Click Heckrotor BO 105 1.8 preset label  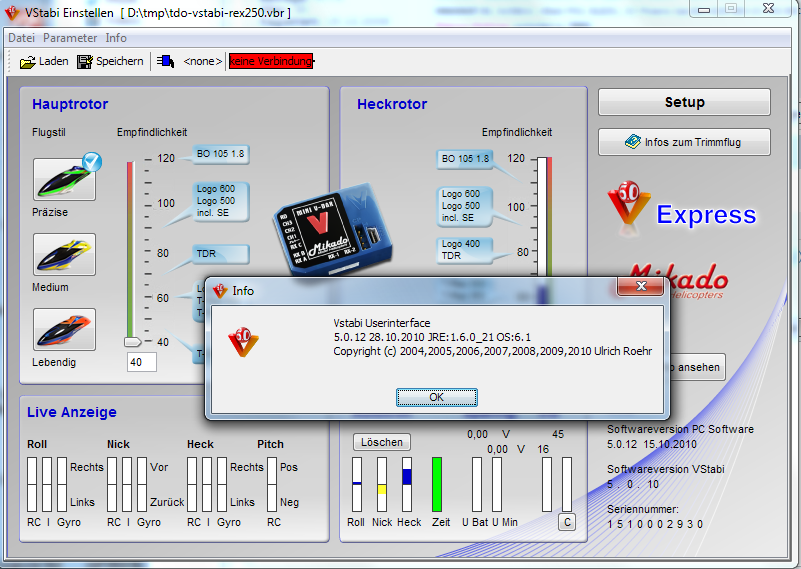pyautogui.click(x=465, y=159)
